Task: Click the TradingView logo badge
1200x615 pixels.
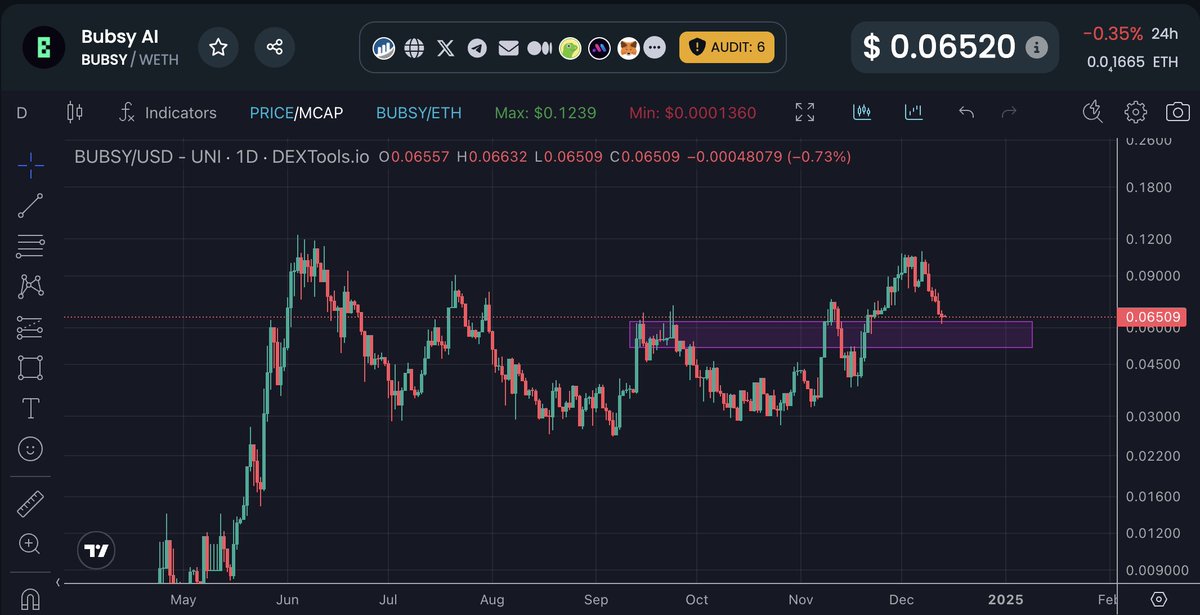Action: (97, 550)
